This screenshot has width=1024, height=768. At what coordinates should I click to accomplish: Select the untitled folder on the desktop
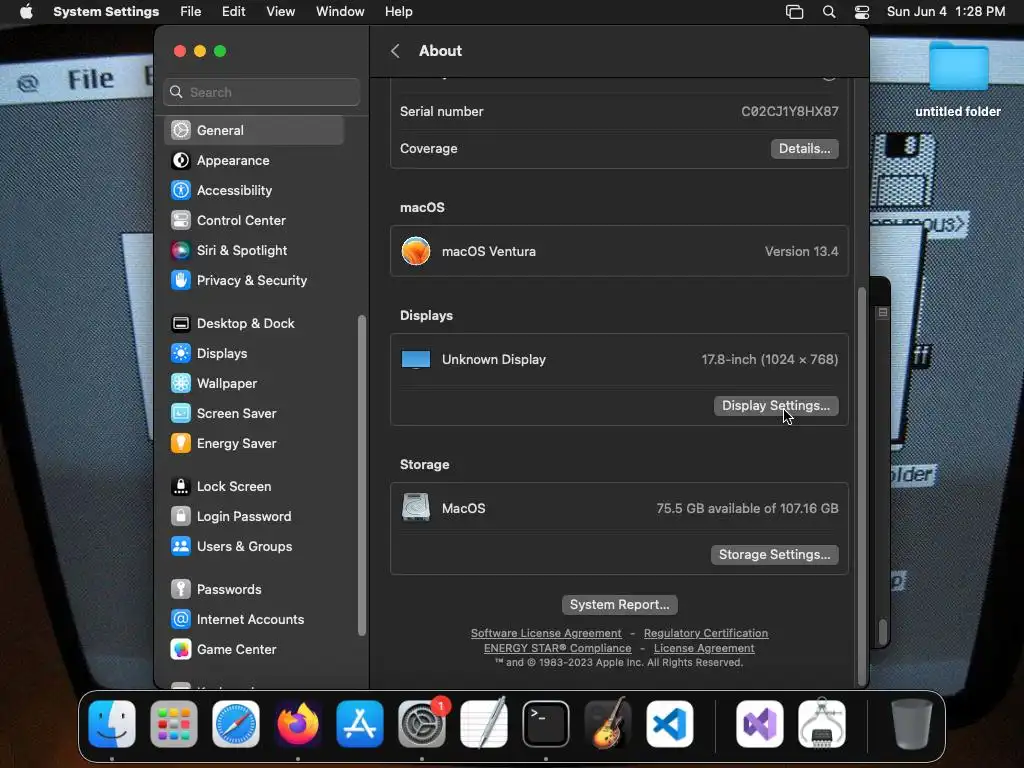click(958, 80)
